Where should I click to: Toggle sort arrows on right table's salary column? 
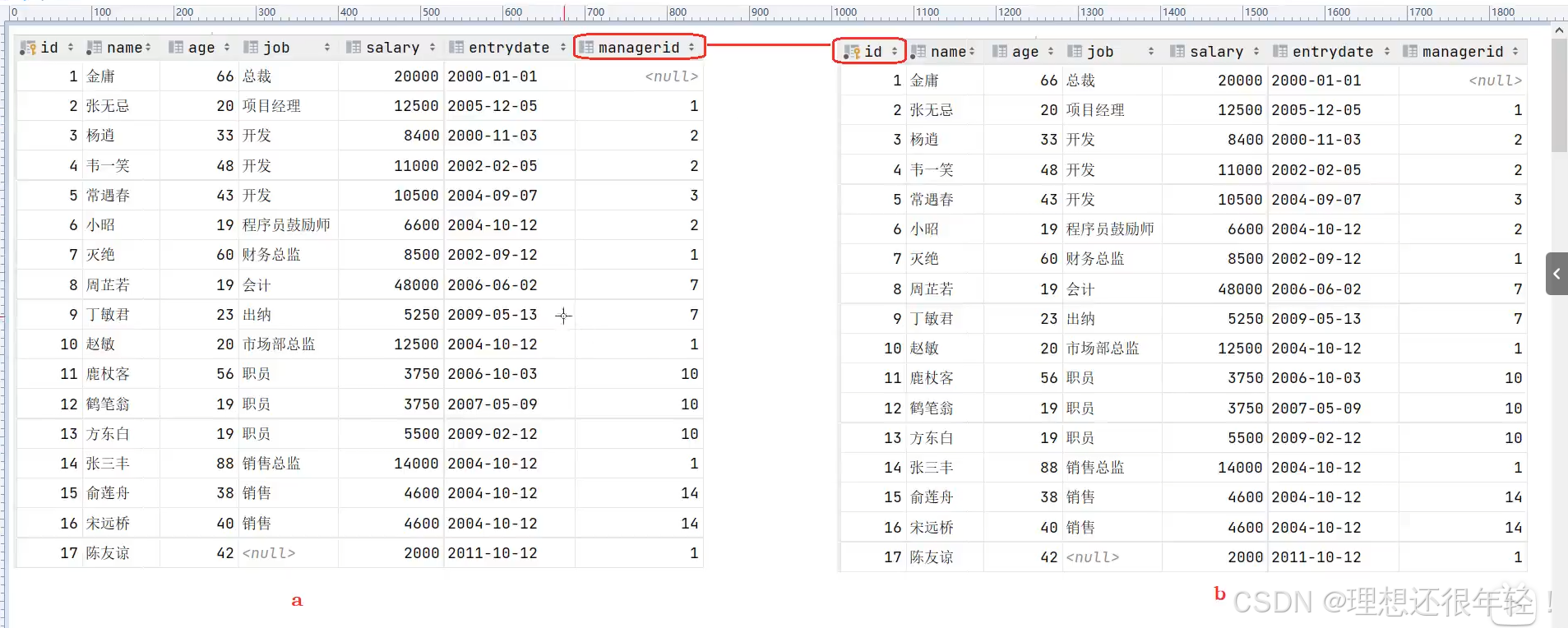tap(1256, 52)
